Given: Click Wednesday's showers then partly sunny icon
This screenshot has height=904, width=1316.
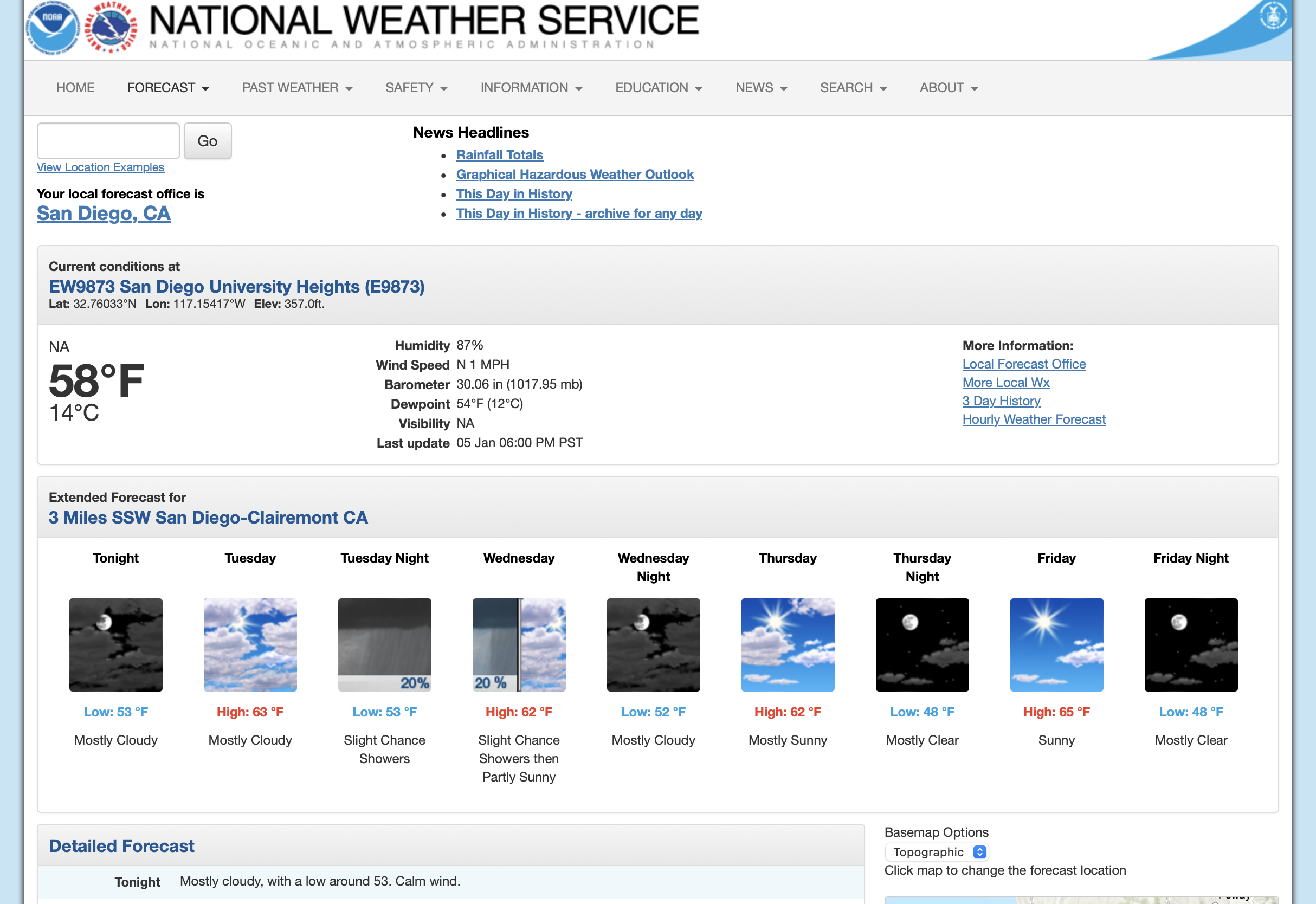Looking at the screenshot, I should 518,644.
